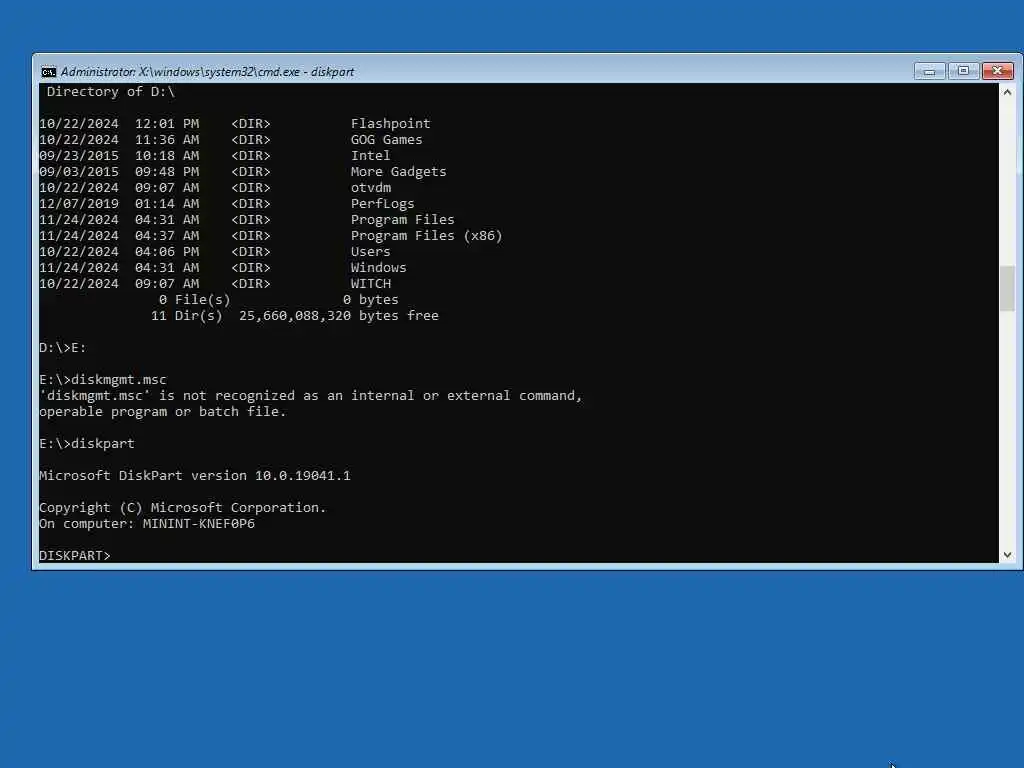Click the WITCH directory name
This screenshot has height=768, width=1024.
click(371, 283)
